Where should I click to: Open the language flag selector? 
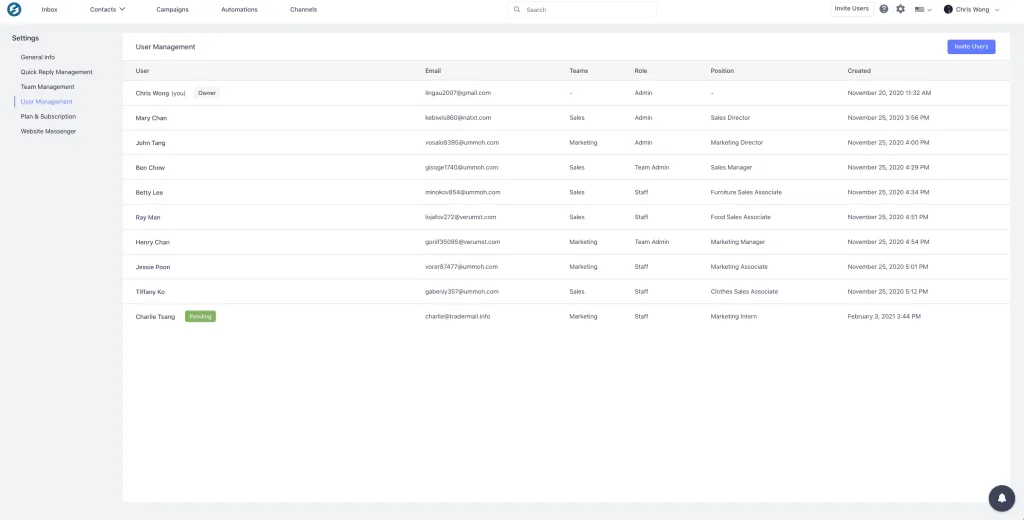click(x=923, y=10)
